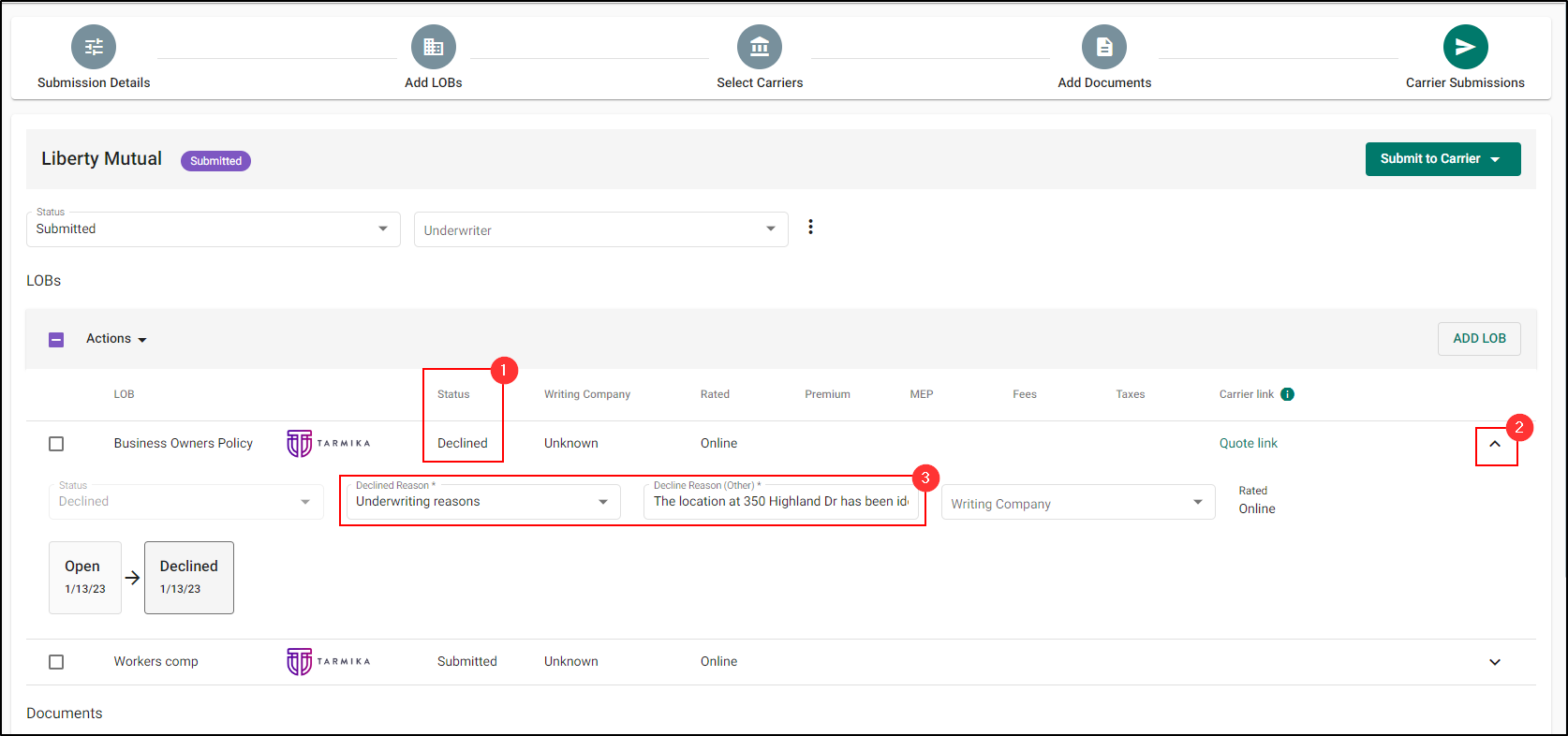Open the Submission Details step icon
The image size is (1568, 736).
[x=94, y=47]
